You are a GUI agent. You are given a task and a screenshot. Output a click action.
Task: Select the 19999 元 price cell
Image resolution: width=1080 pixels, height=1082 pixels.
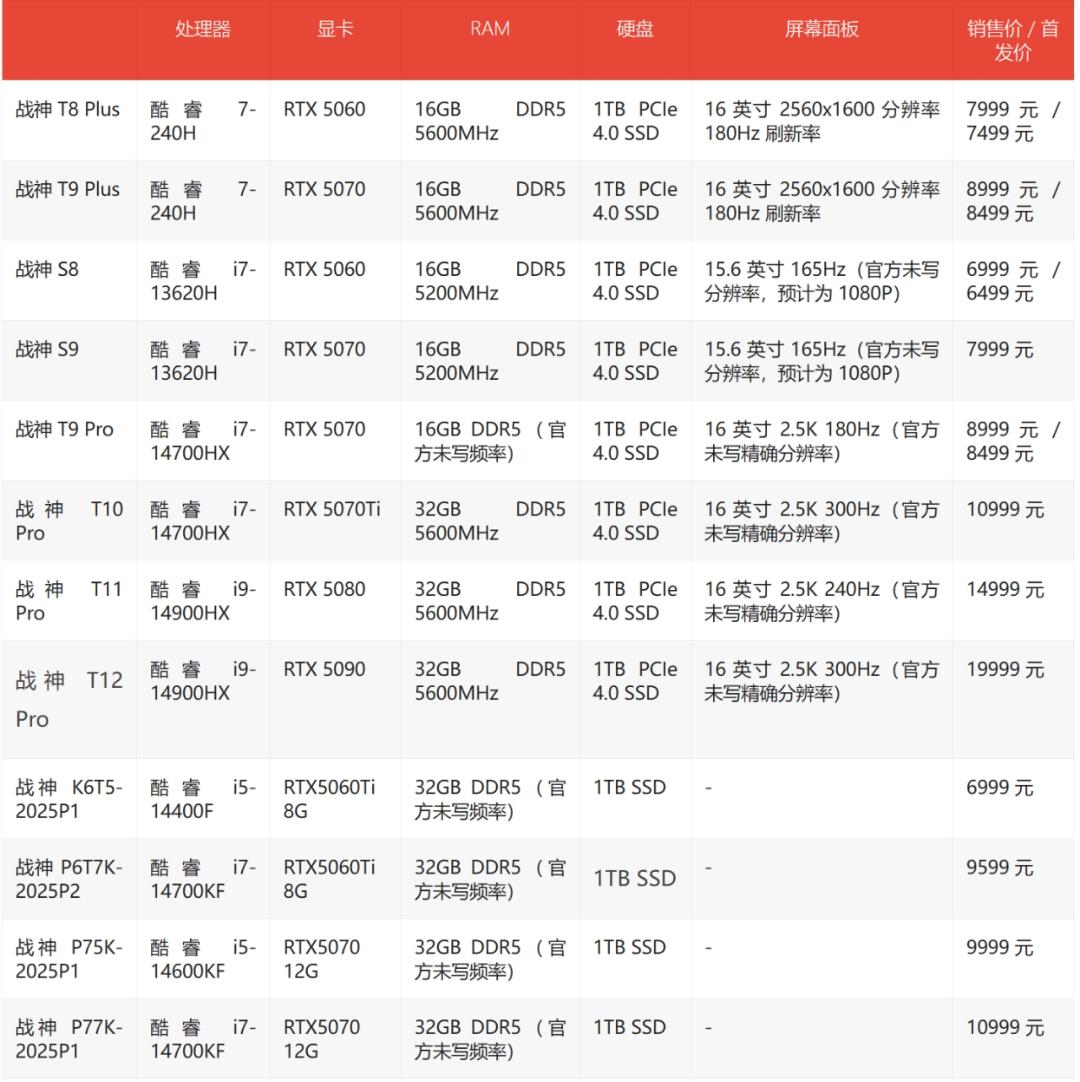pos(1005,669)
